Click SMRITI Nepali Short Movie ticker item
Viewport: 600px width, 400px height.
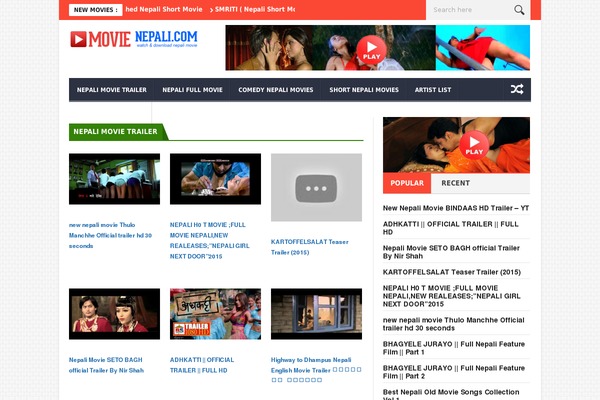coord(254,10)
